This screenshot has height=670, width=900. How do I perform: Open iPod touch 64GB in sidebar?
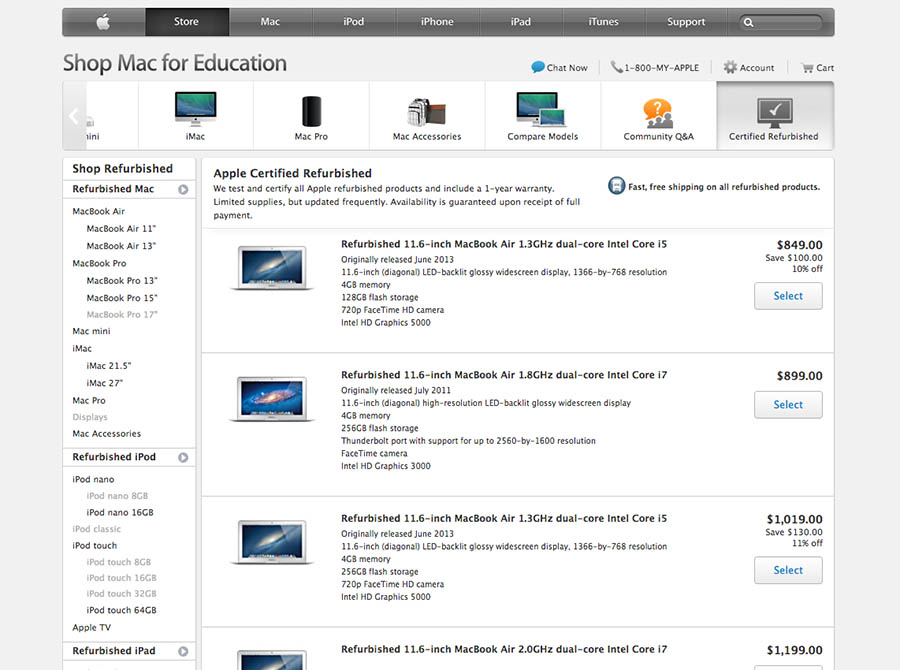[x=121, y=610]
